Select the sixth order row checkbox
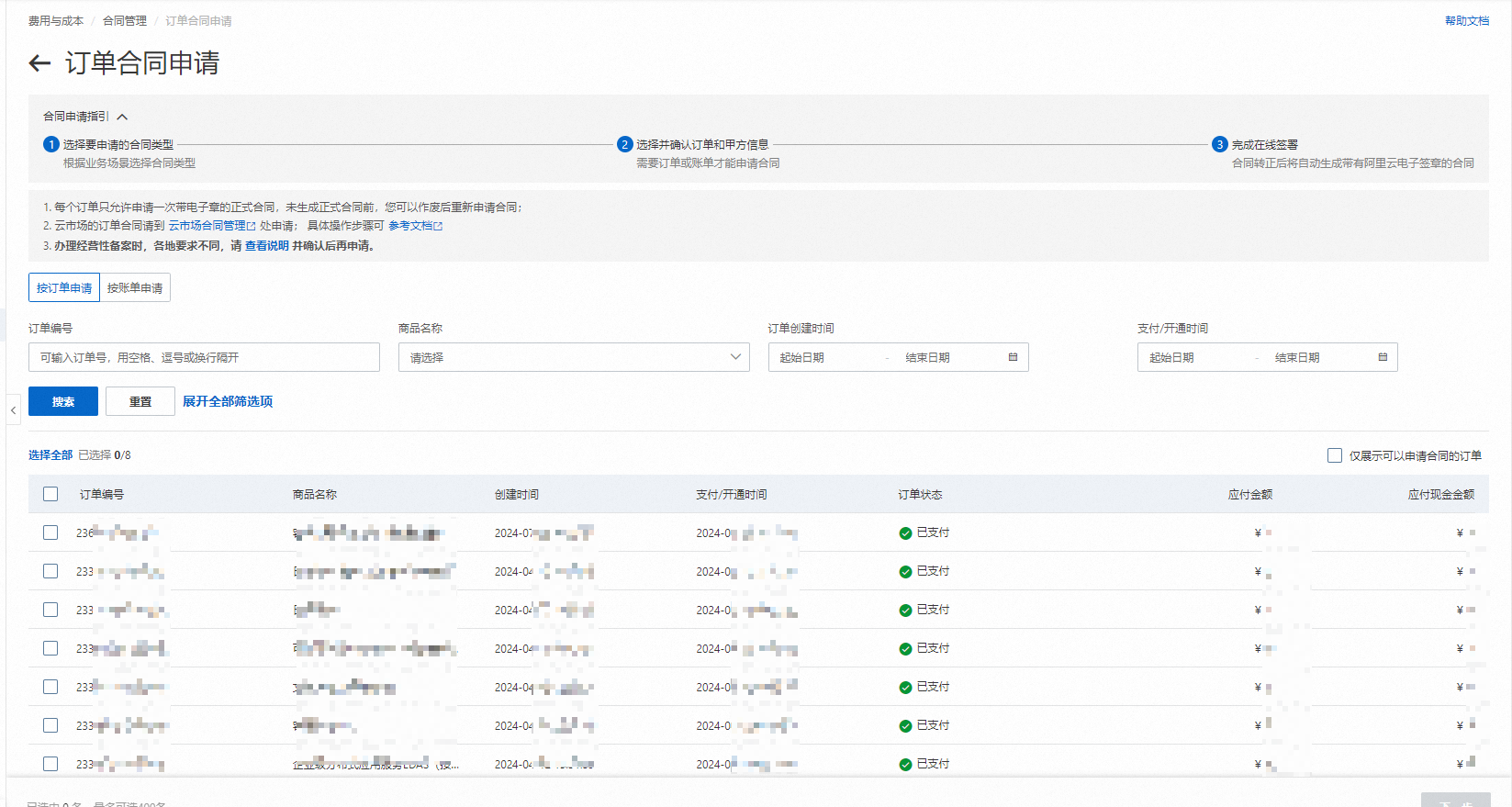Screen dimensions: 1512x807 tap(50, 725)
